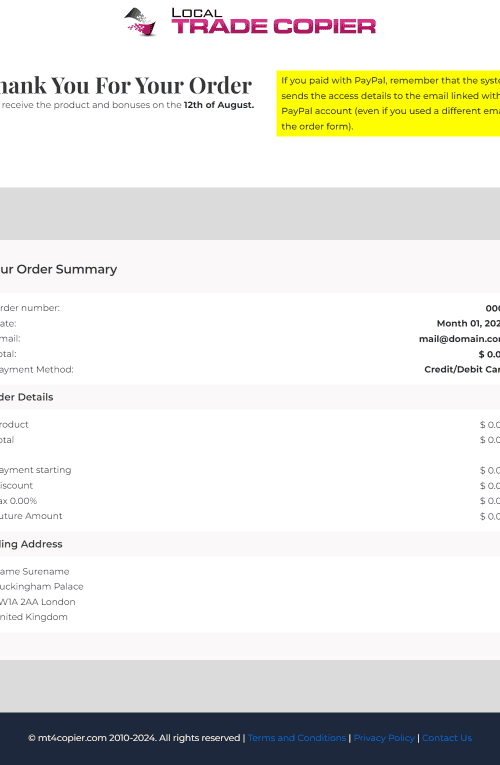This screenshot has width=500, height=765.
Task: Click the Credit/Debit Card payment method value
Action: [x=462, y=369]
